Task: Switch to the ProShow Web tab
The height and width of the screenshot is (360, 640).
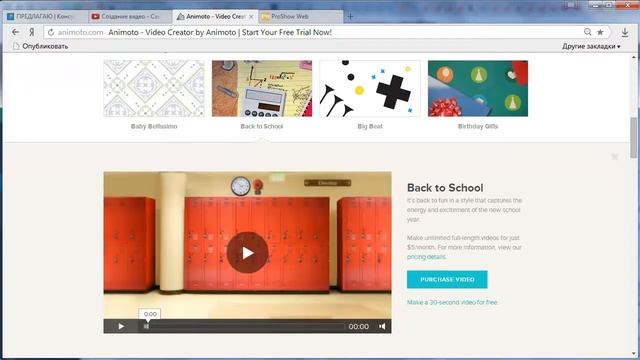Action: pyautogui.click(x=301, y=16)
